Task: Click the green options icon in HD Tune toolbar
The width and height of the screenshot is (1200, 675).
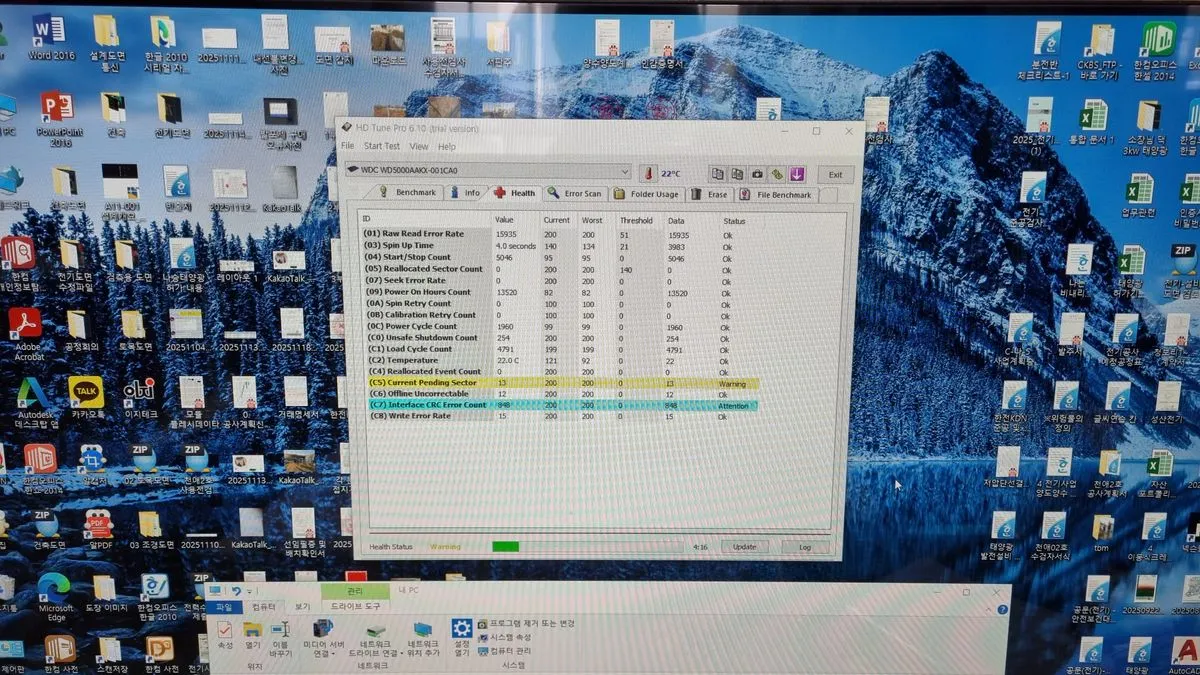Action: (777, 173)
